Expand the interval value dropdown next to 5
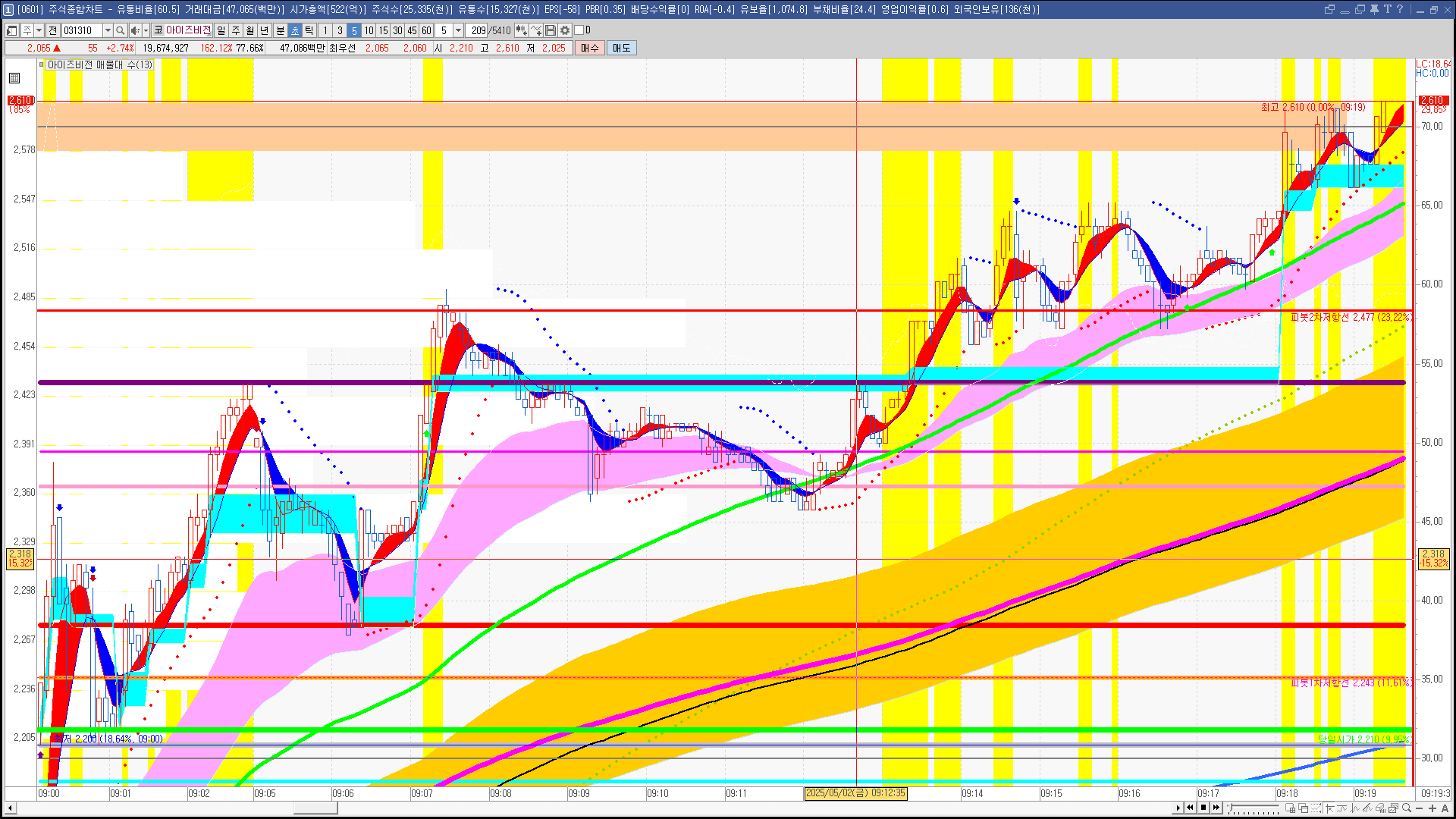Screen dimensions: 1456x819 point(458,30)
